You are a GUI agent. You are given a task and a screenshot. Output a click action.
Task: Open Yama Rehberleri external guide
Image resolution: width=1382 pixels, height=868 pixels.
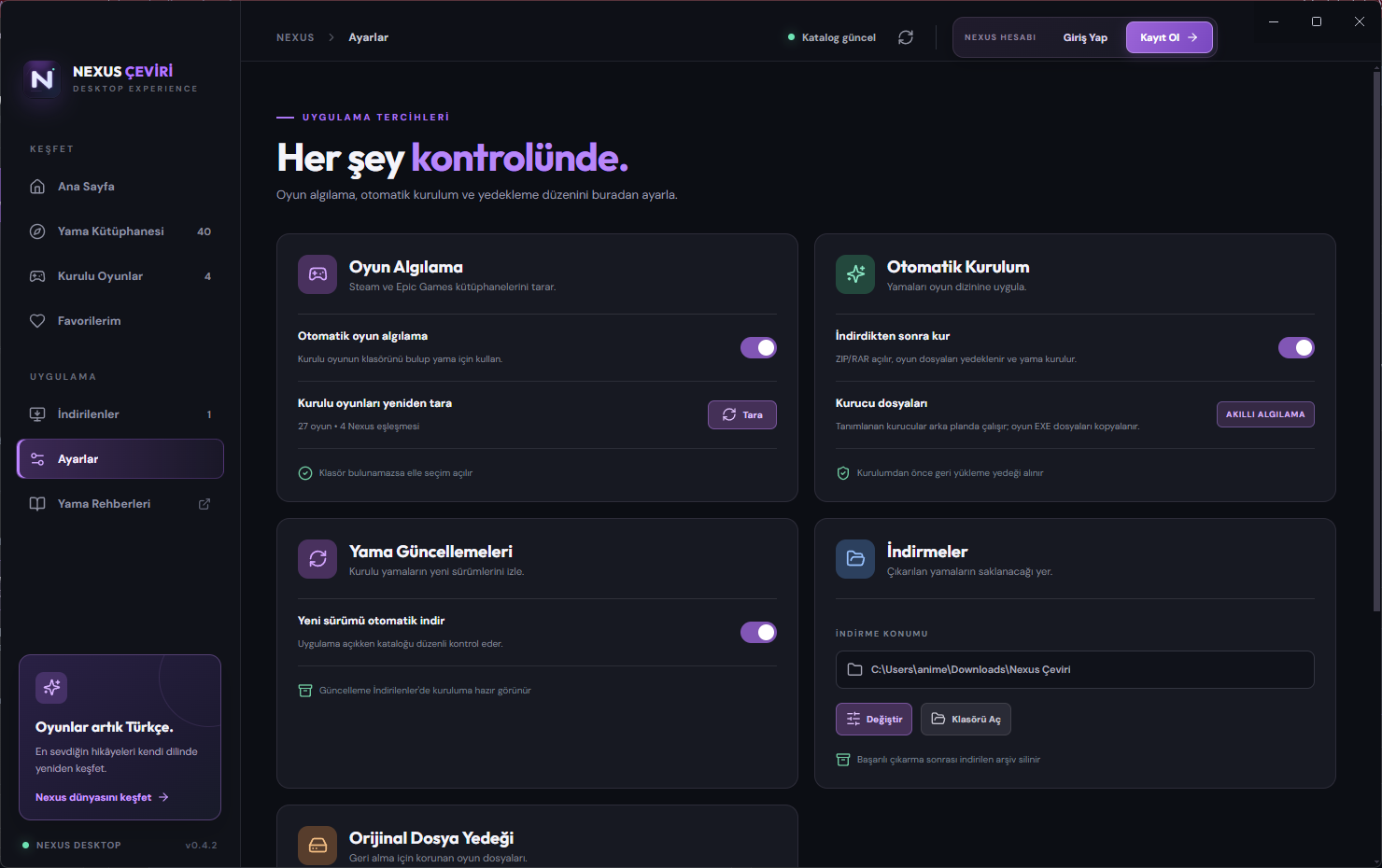coord(120,504)
